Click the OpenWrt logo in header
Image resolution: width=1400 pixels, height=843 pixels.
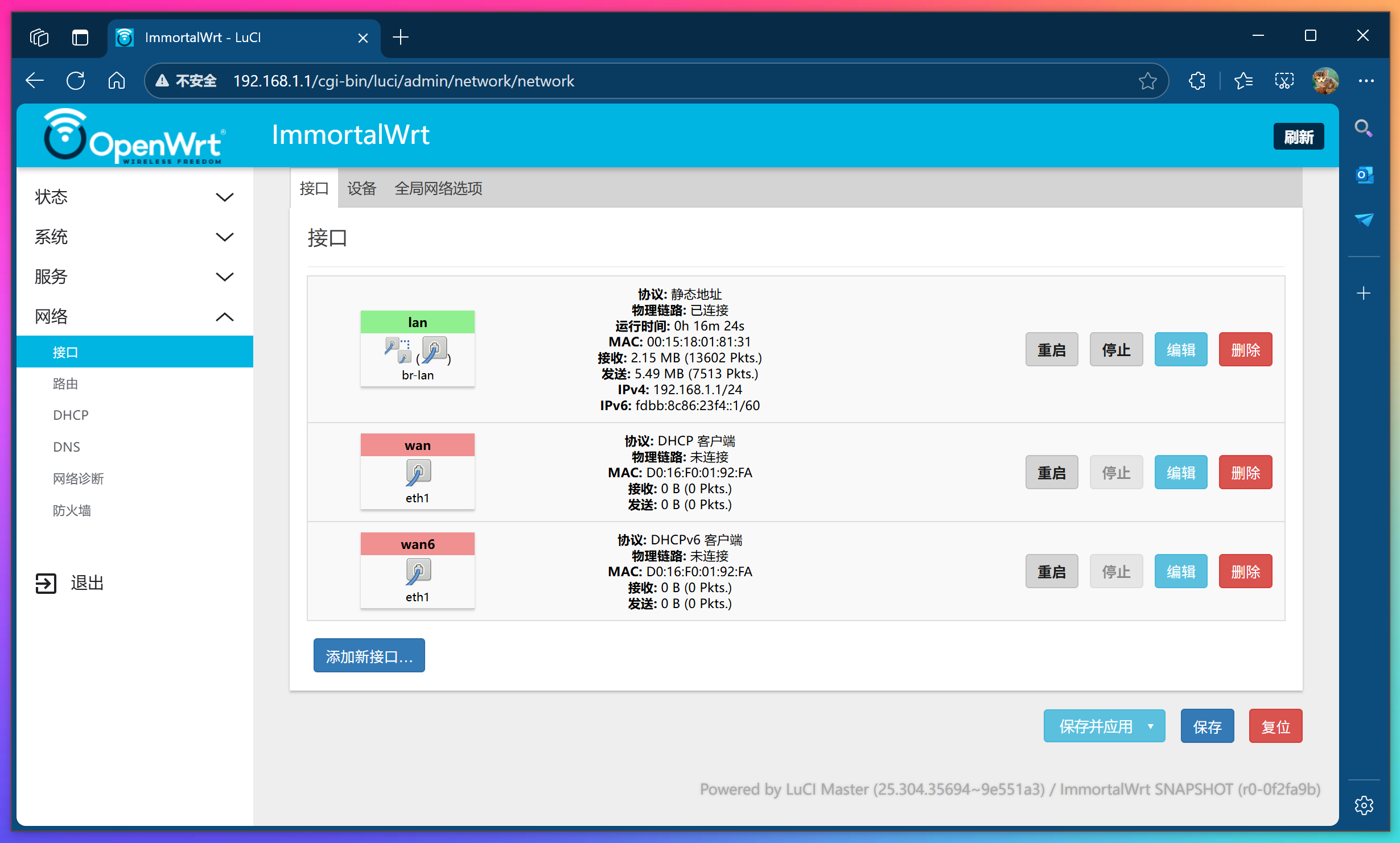click(x=134, y=137)
